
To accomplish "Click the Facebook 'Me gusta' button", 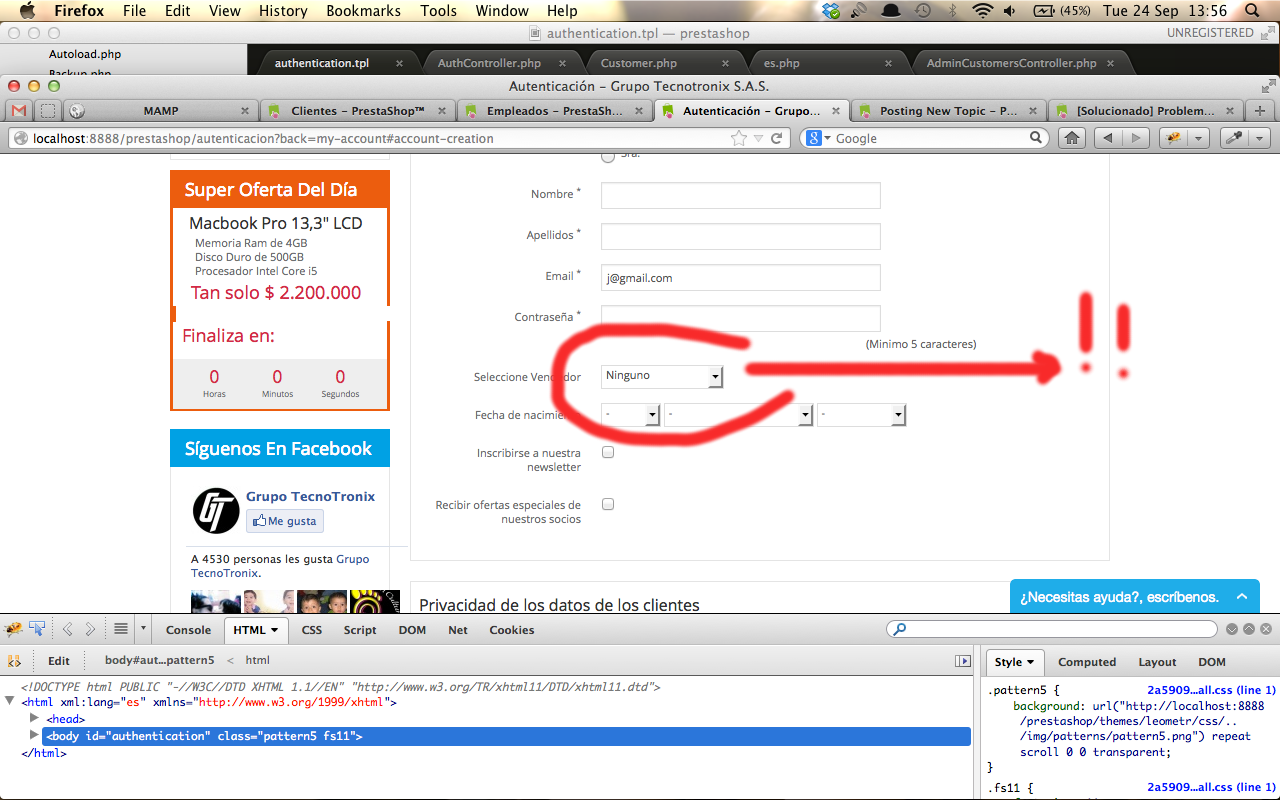I will [285, 521].
